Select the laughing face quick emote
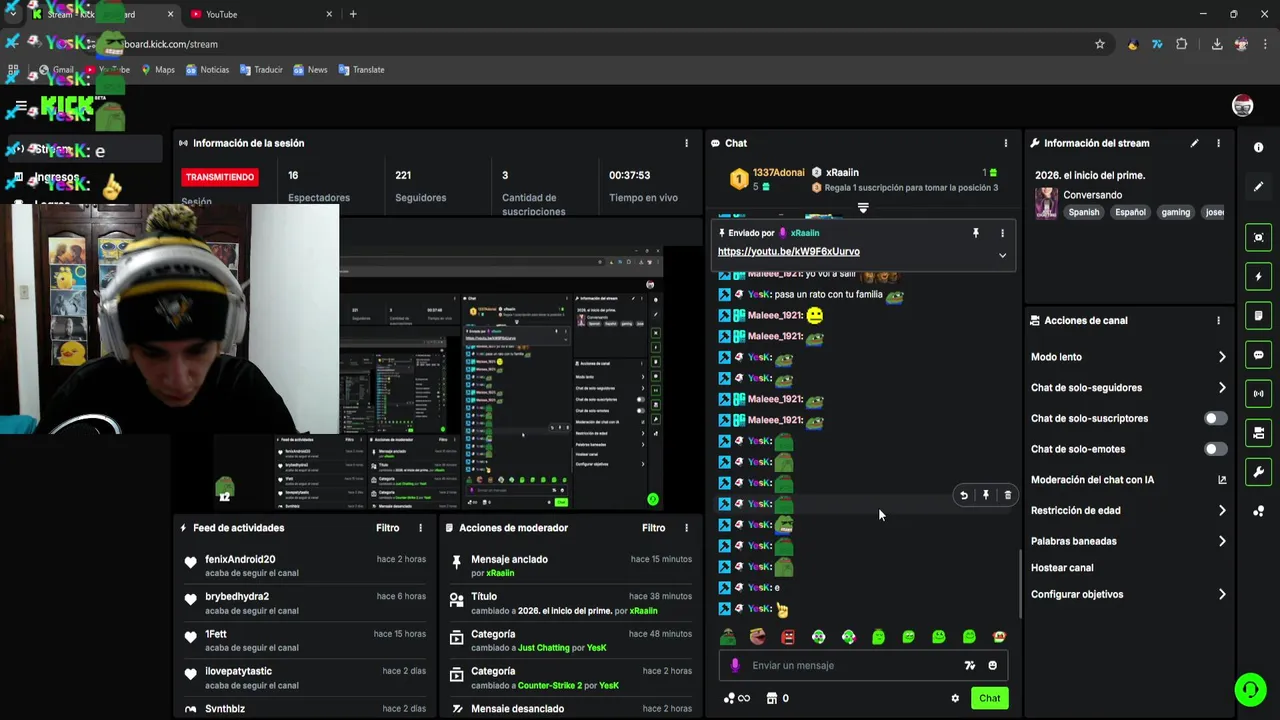1280x720 pixels. pos(758,637)
